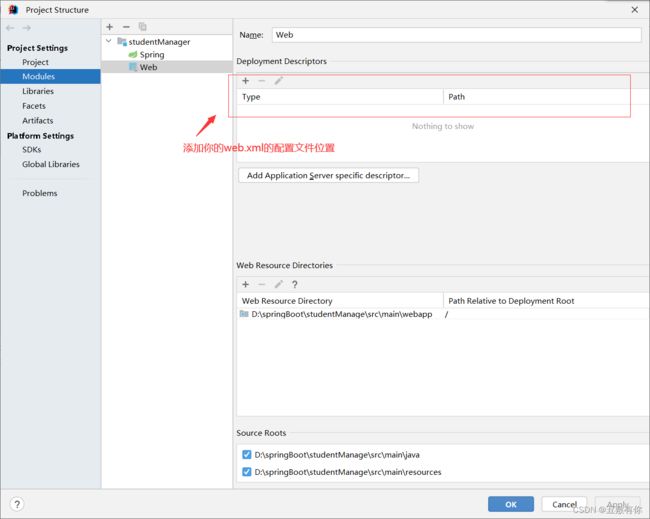
Task: Open the Project settings section
Action: [35, 62]
